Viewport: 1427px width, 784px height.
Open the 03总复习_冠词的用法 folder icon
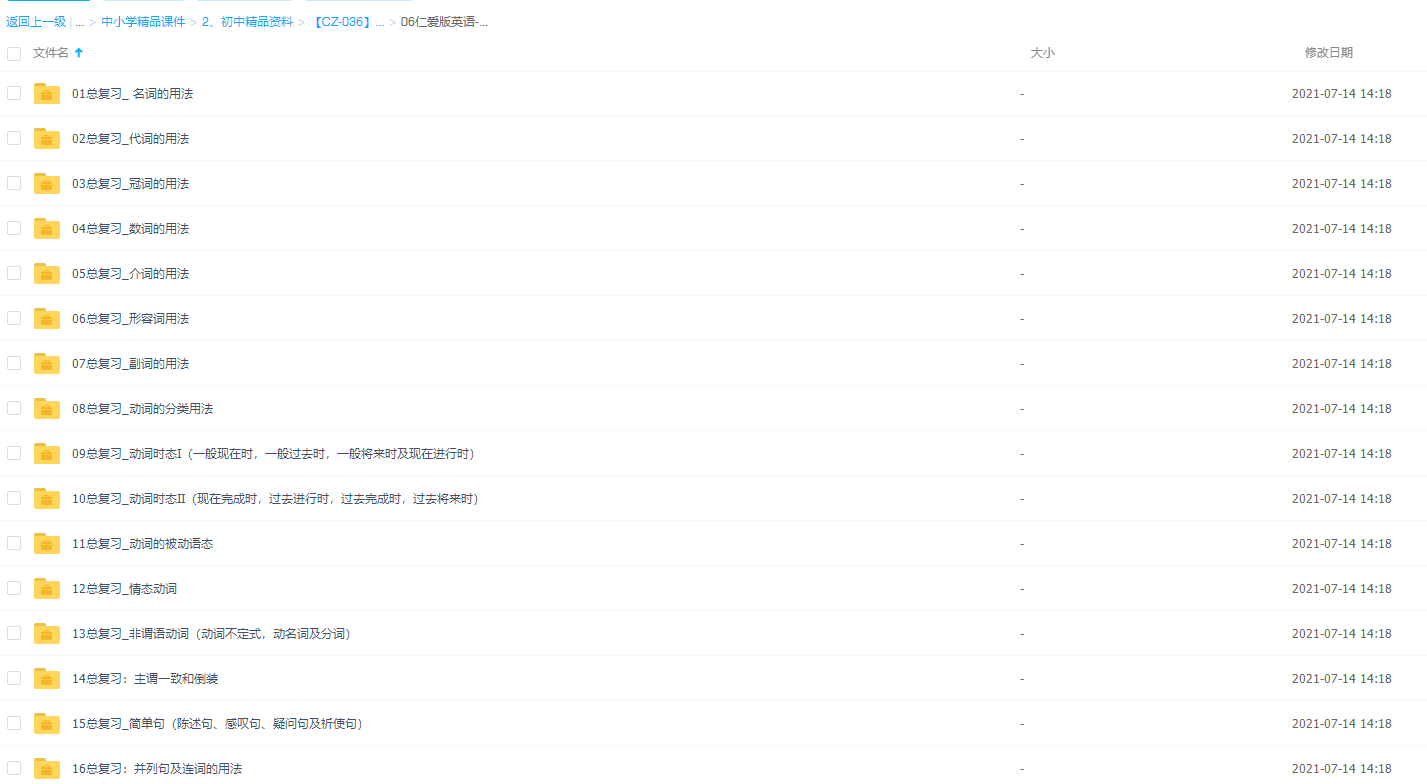47,184
